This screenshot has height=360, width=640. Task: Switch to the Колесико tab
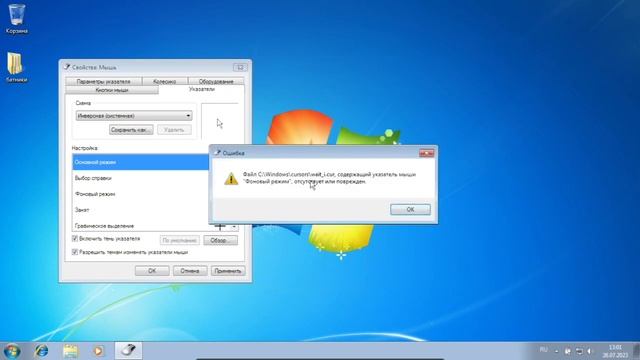click(164, 81)
